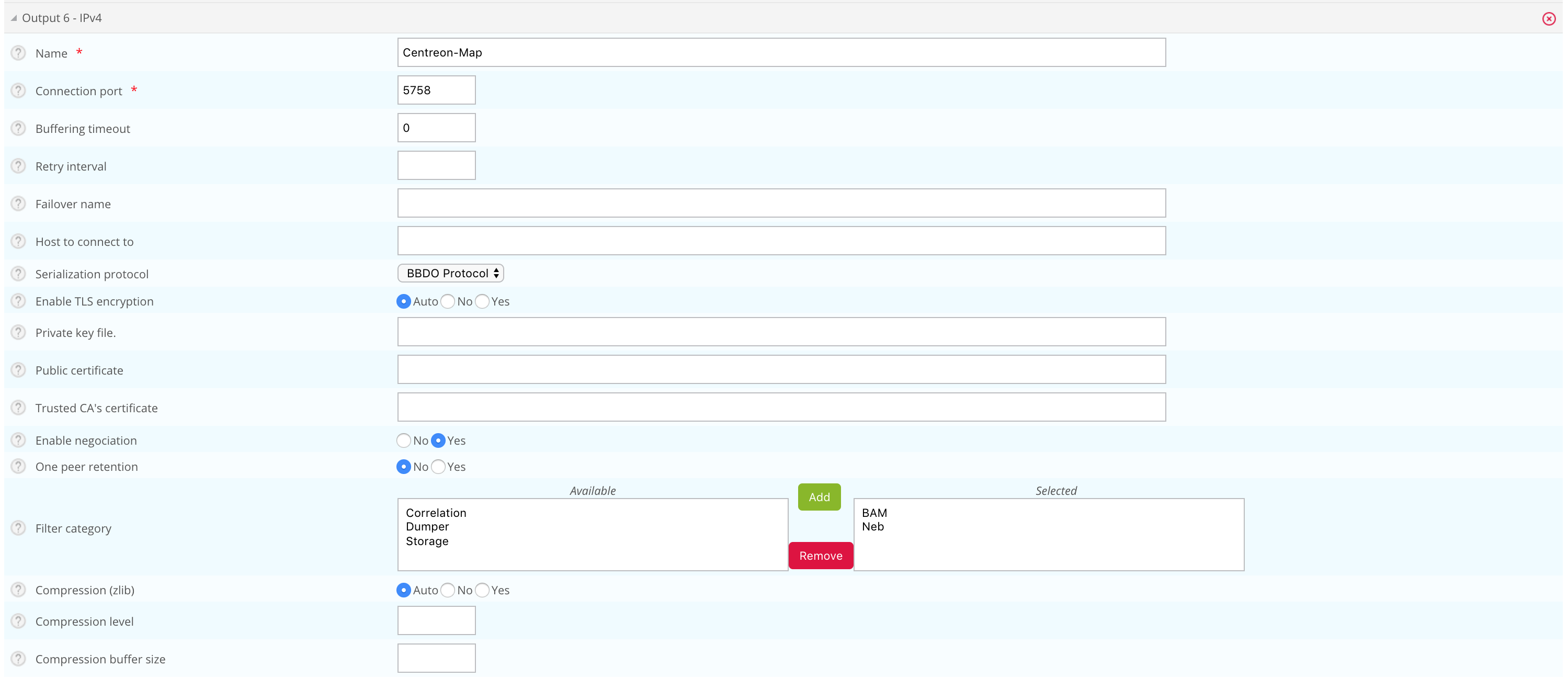Set Enable TLS encryption to Yes
1568x678 pixels.
pyautogui.click(x=482, y=301)
